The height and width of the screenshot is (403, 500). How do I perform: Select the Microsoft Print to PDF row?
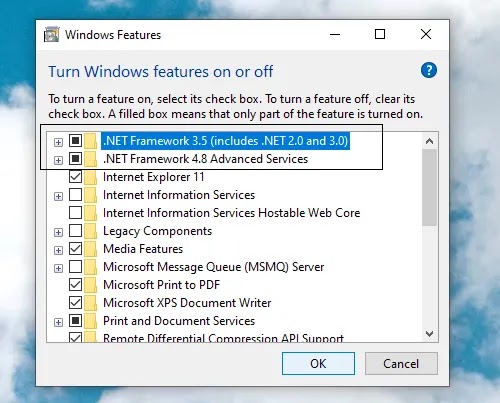coord(162,285)
